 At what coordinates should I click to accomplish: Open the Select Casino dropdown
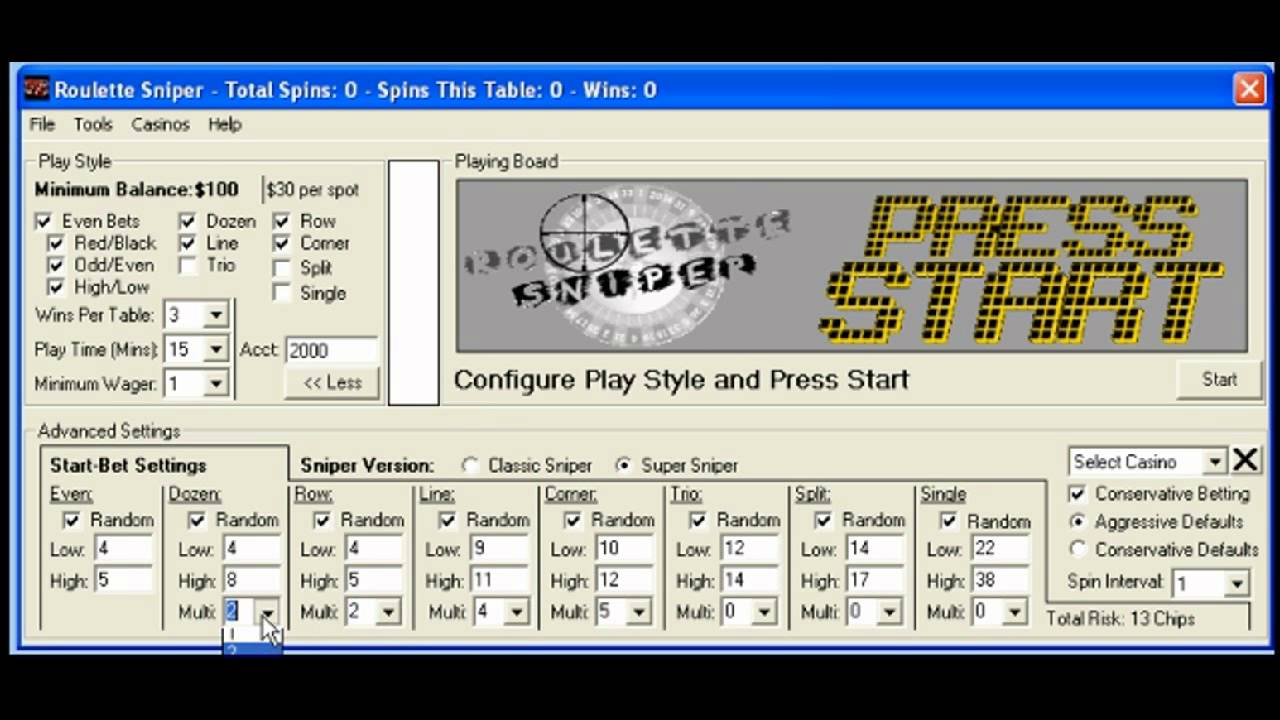click(1214, 462)
